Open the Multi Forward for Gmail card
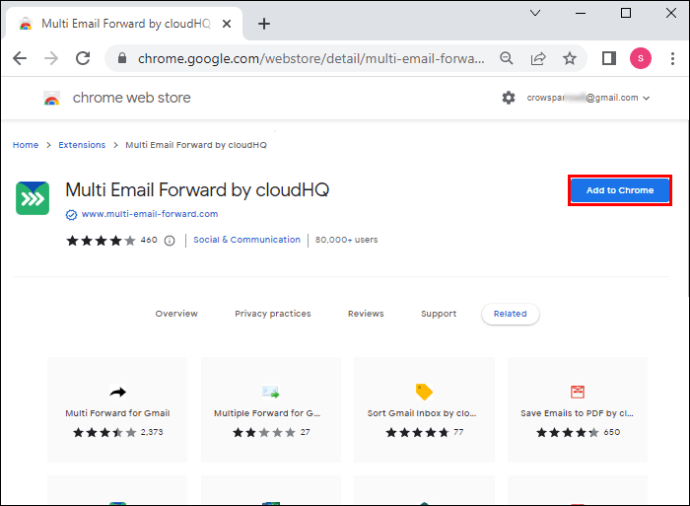690x506 pixels. tap(117, 412)
